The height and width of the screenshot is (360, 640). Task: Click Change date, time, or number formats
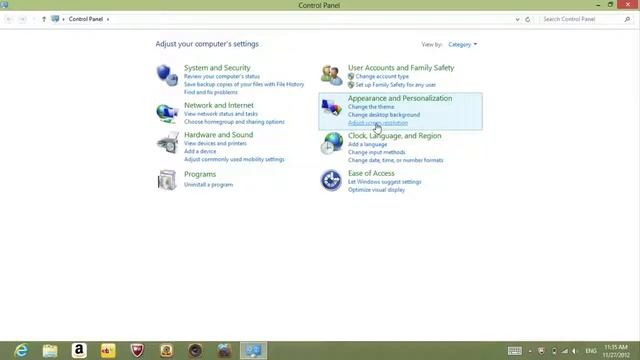[x=396, y=160]
